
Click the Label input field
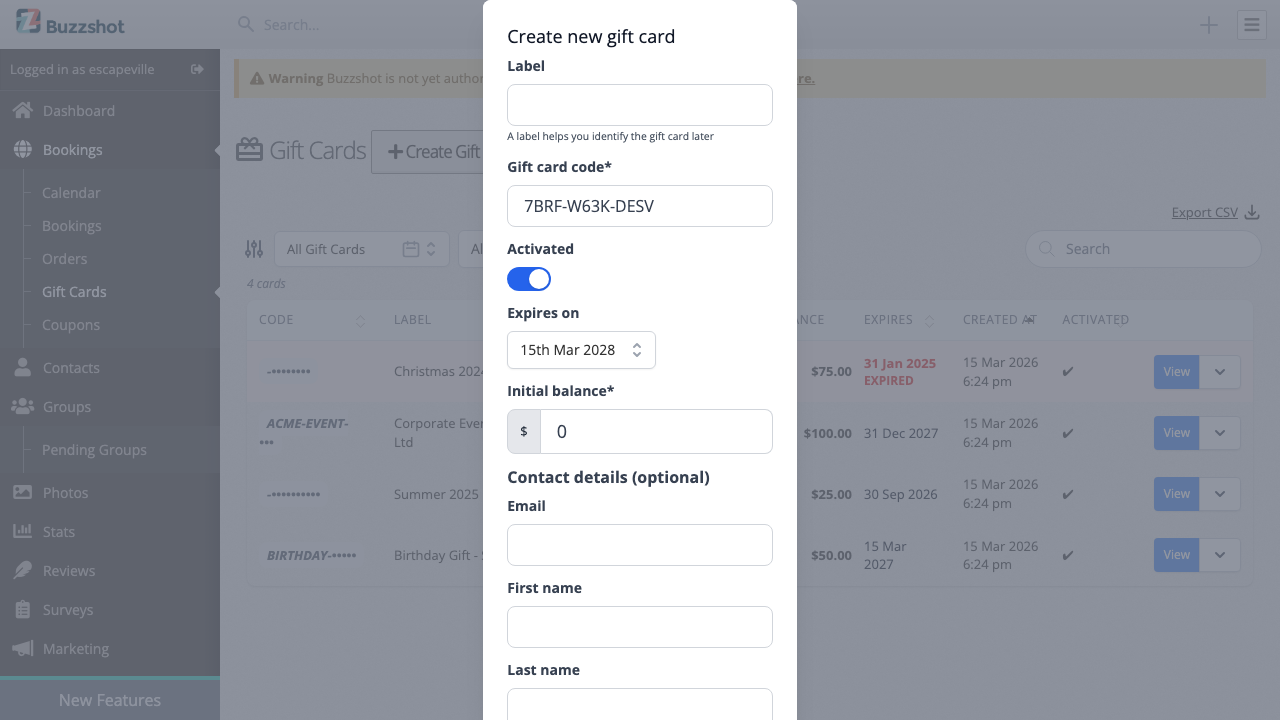[x=639, y=105]
